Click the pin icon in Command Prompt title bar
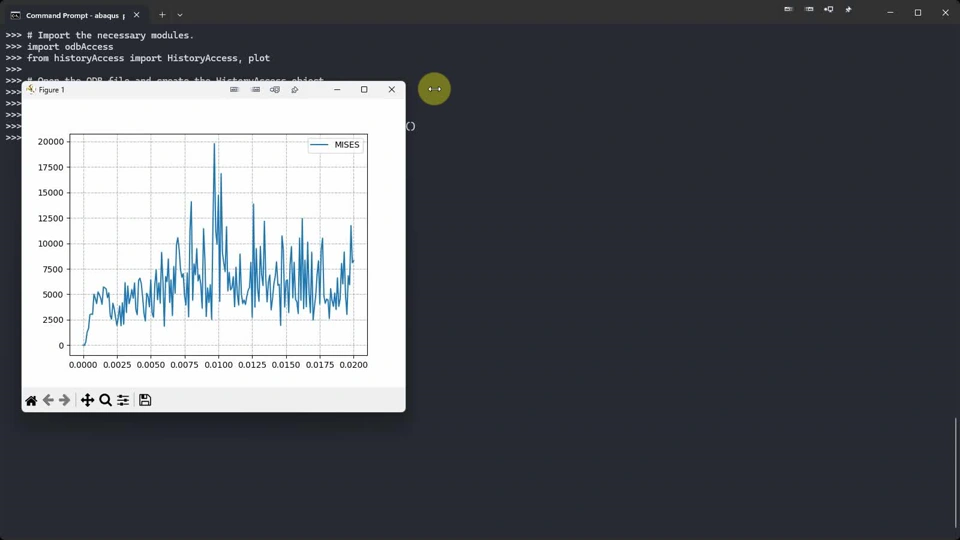 click(848, 10)
